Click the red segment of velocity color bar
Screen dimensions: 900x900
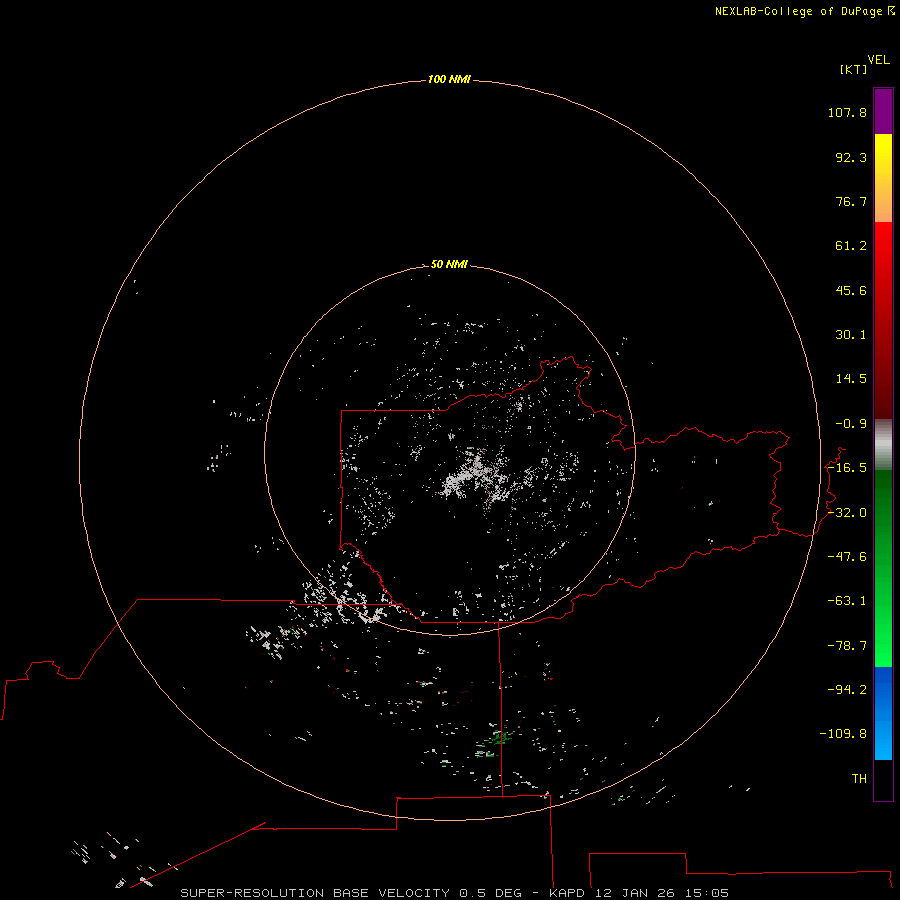click(883, 320)
